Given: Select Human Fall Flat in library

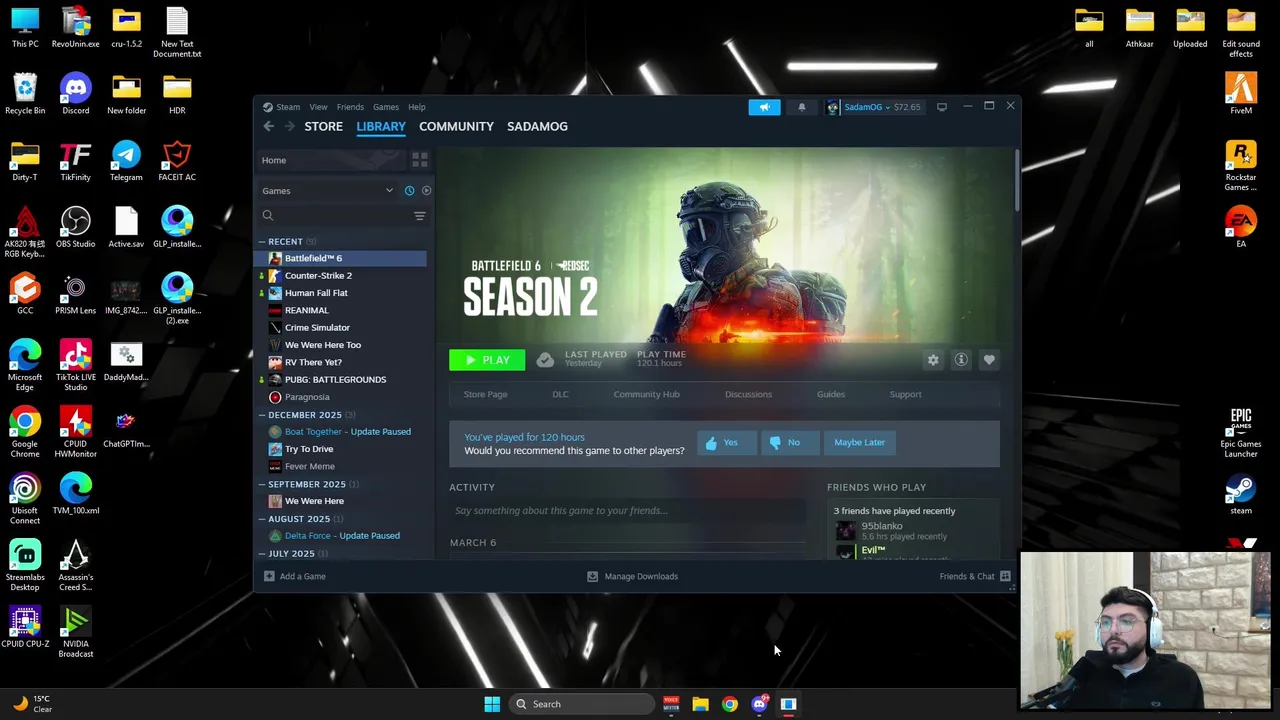Looking at the screenshot, I should [x=341, y=293].
